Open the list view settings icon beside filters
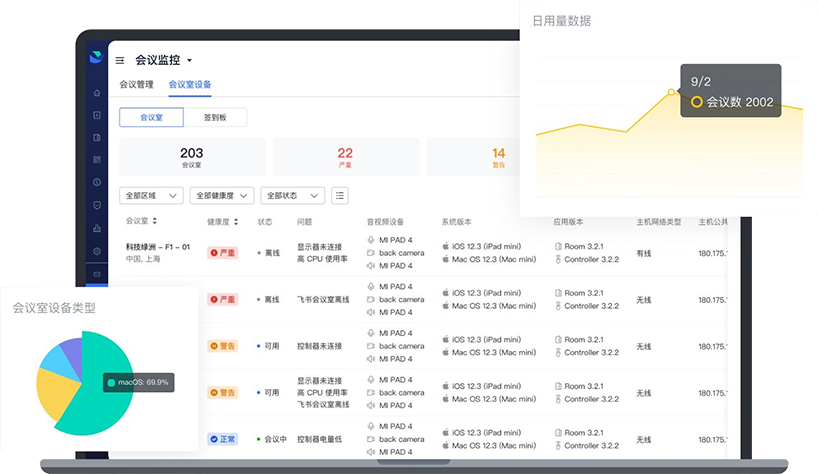 341,196
